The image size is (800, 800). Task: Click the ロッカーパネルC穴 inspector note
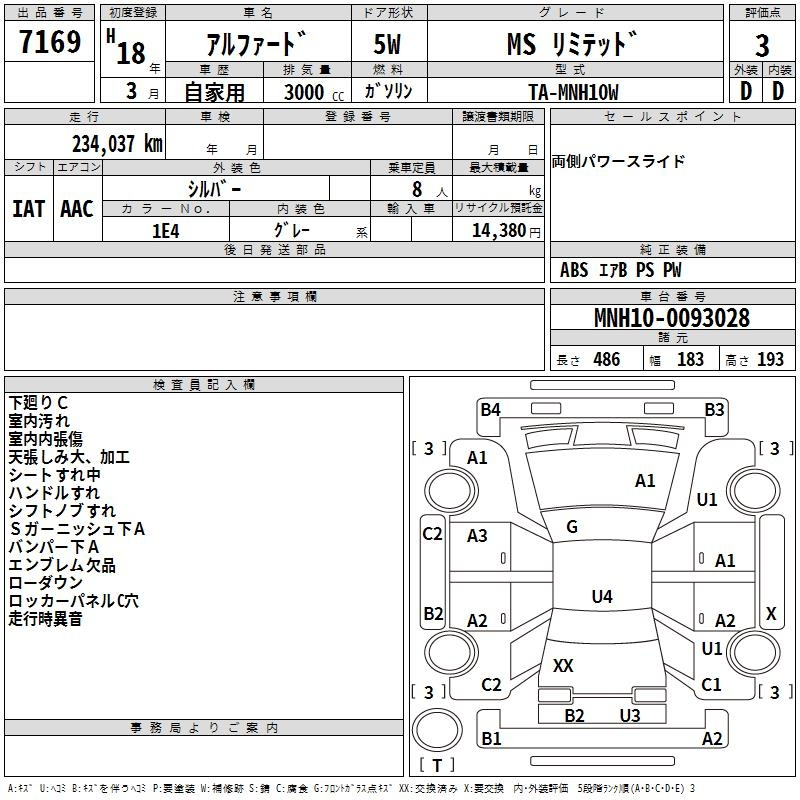click(x=73, y=601)
